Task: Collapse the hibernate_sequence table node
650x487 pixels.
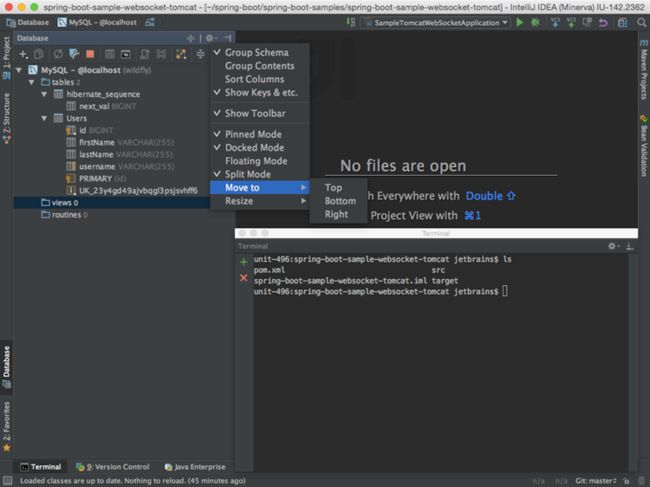Action: (43, 92)
